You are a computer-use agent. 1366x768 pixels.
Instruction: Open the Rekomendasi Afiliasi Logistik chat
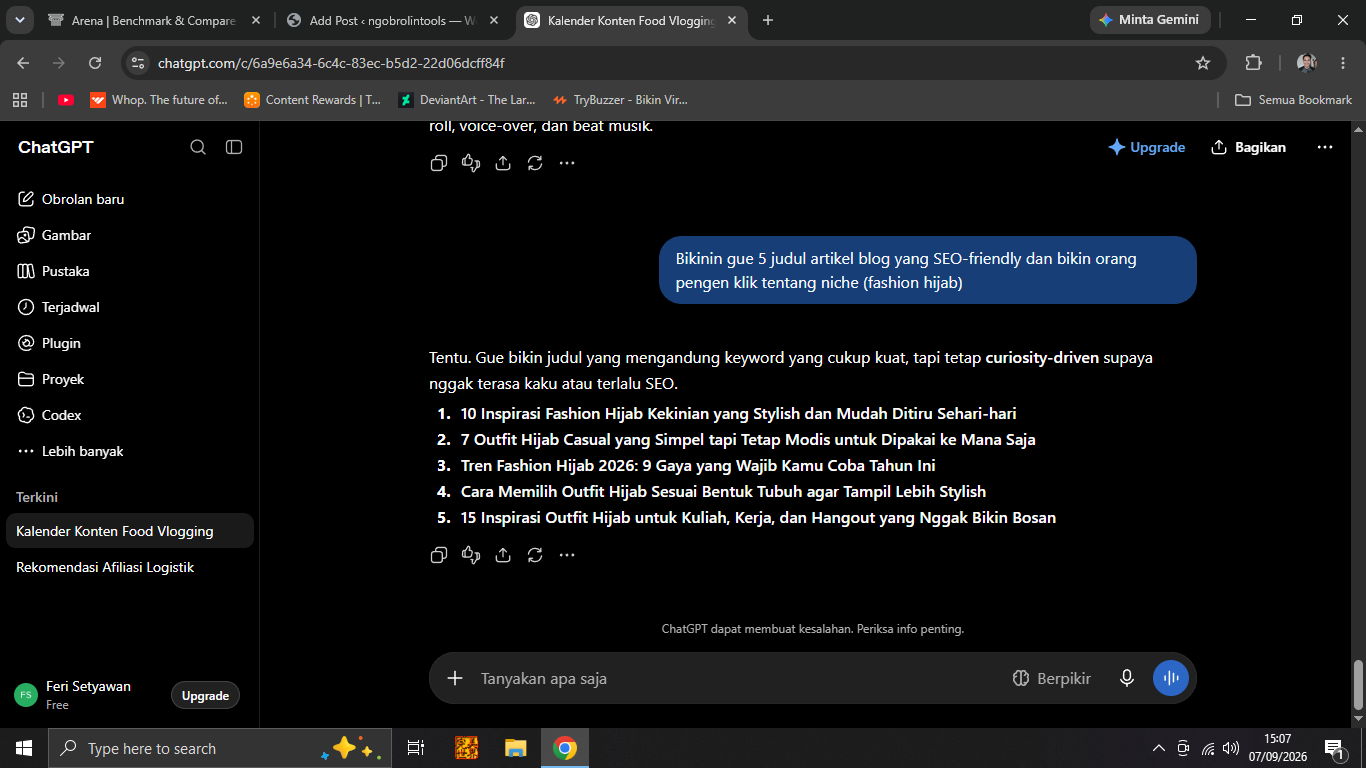coord(130,567)
